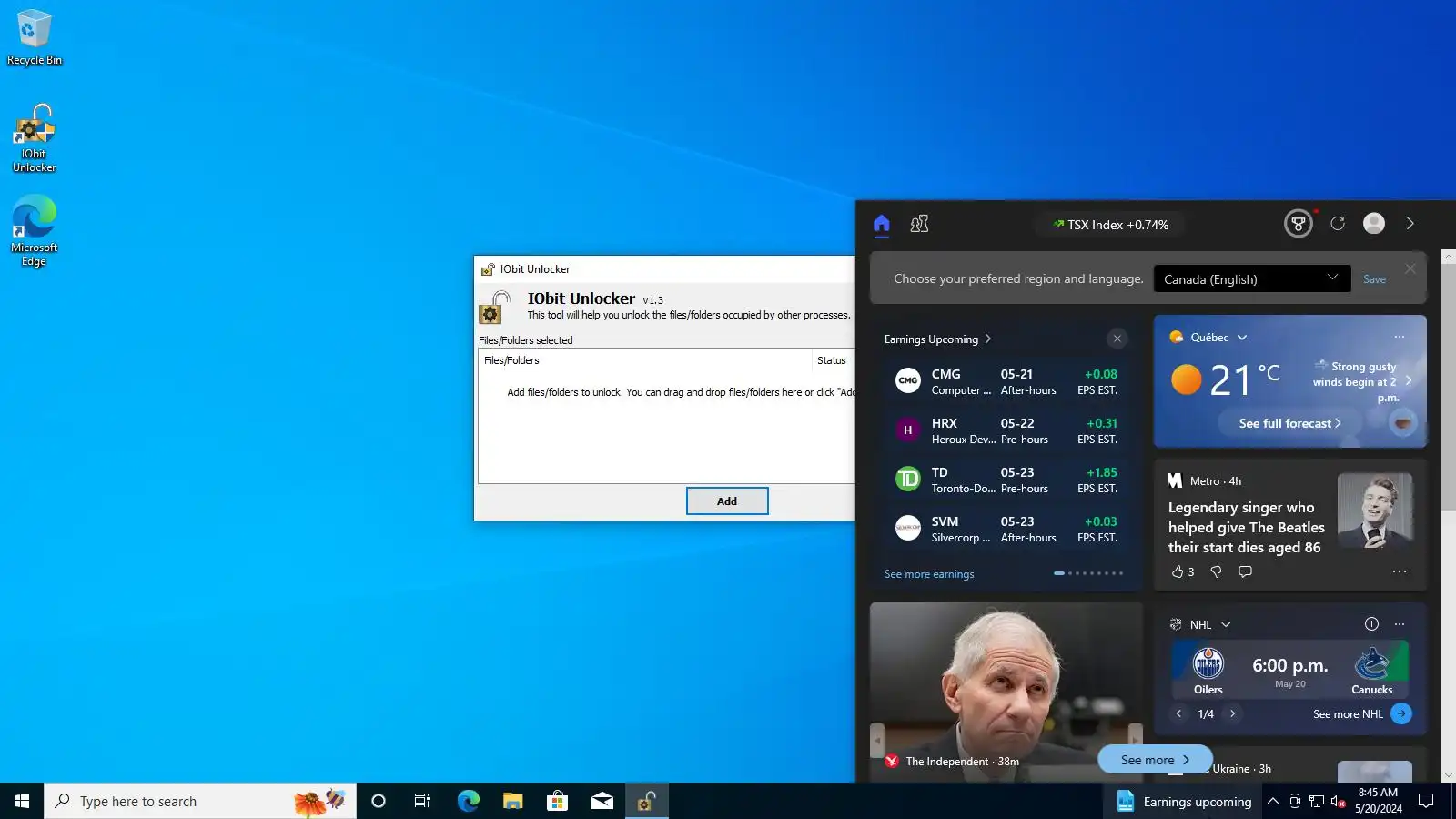Select the IObit Unlocker desktop shortcut
Screen dimensions: 1456x819
click(x=35, y=138)
